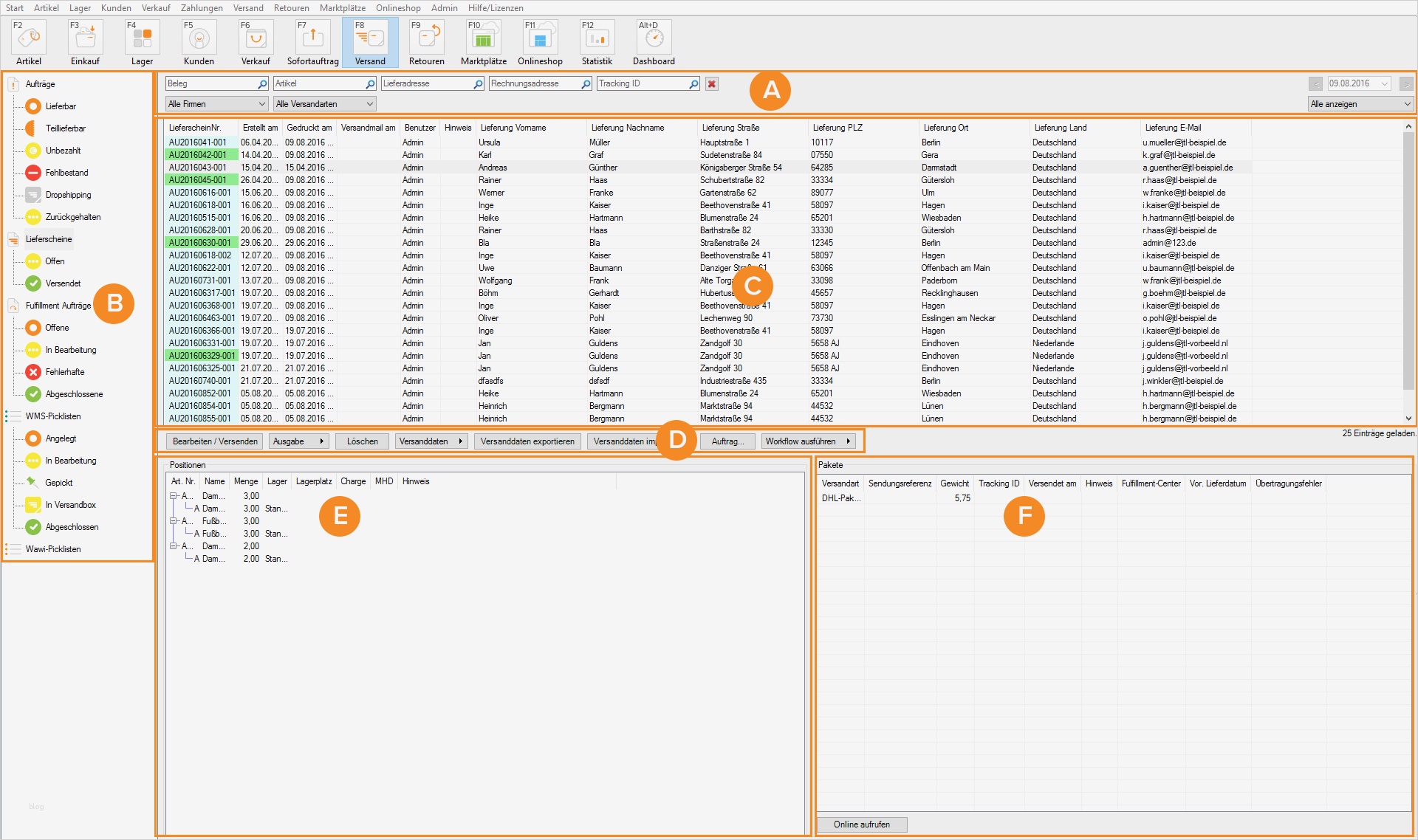Select Versendet under Lieferscheine
This screenshot has width=1418, height=840.
(63, 283)
